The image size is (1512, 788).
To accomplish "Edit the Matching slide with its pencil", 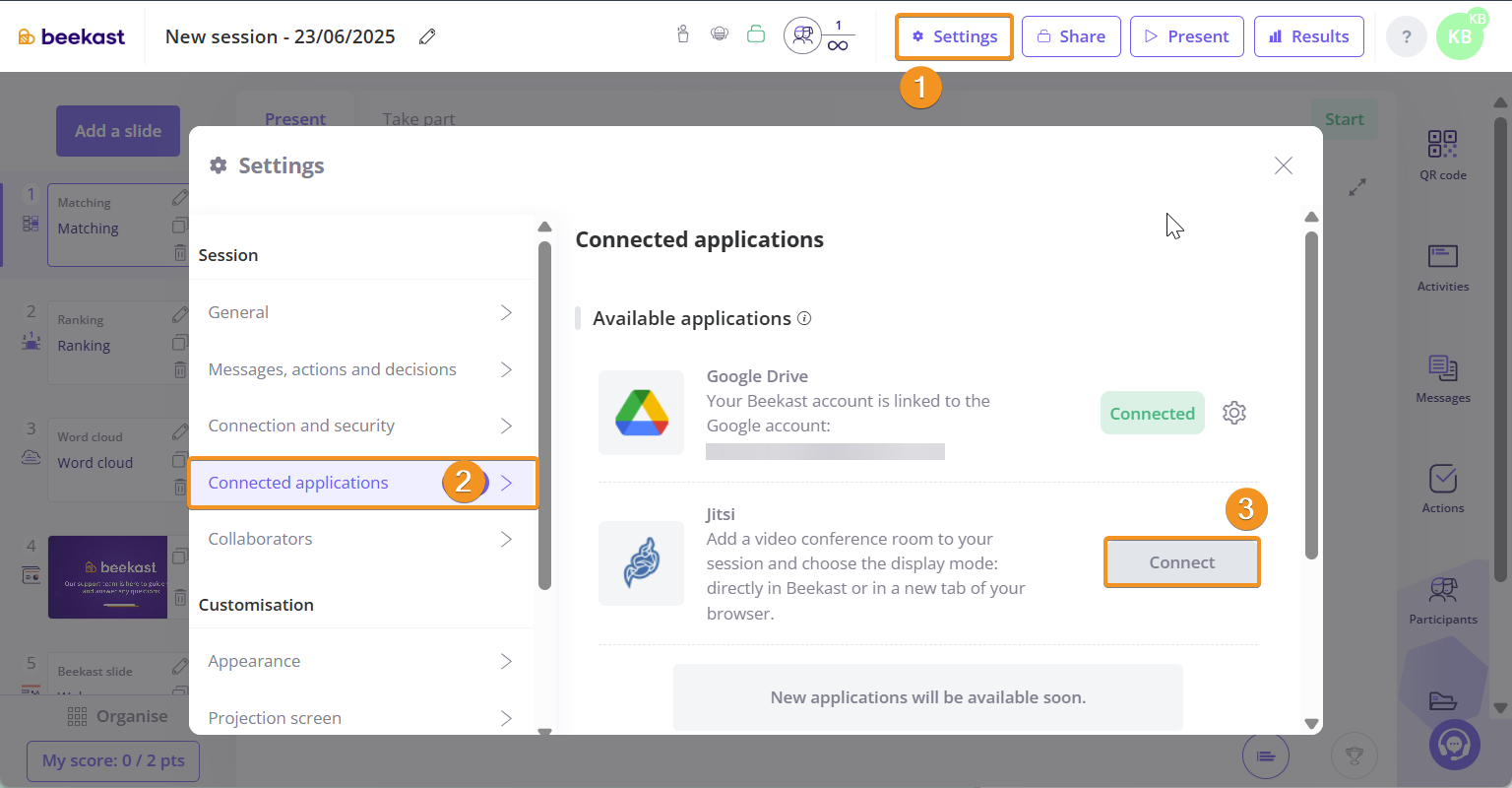I will 179,198.
